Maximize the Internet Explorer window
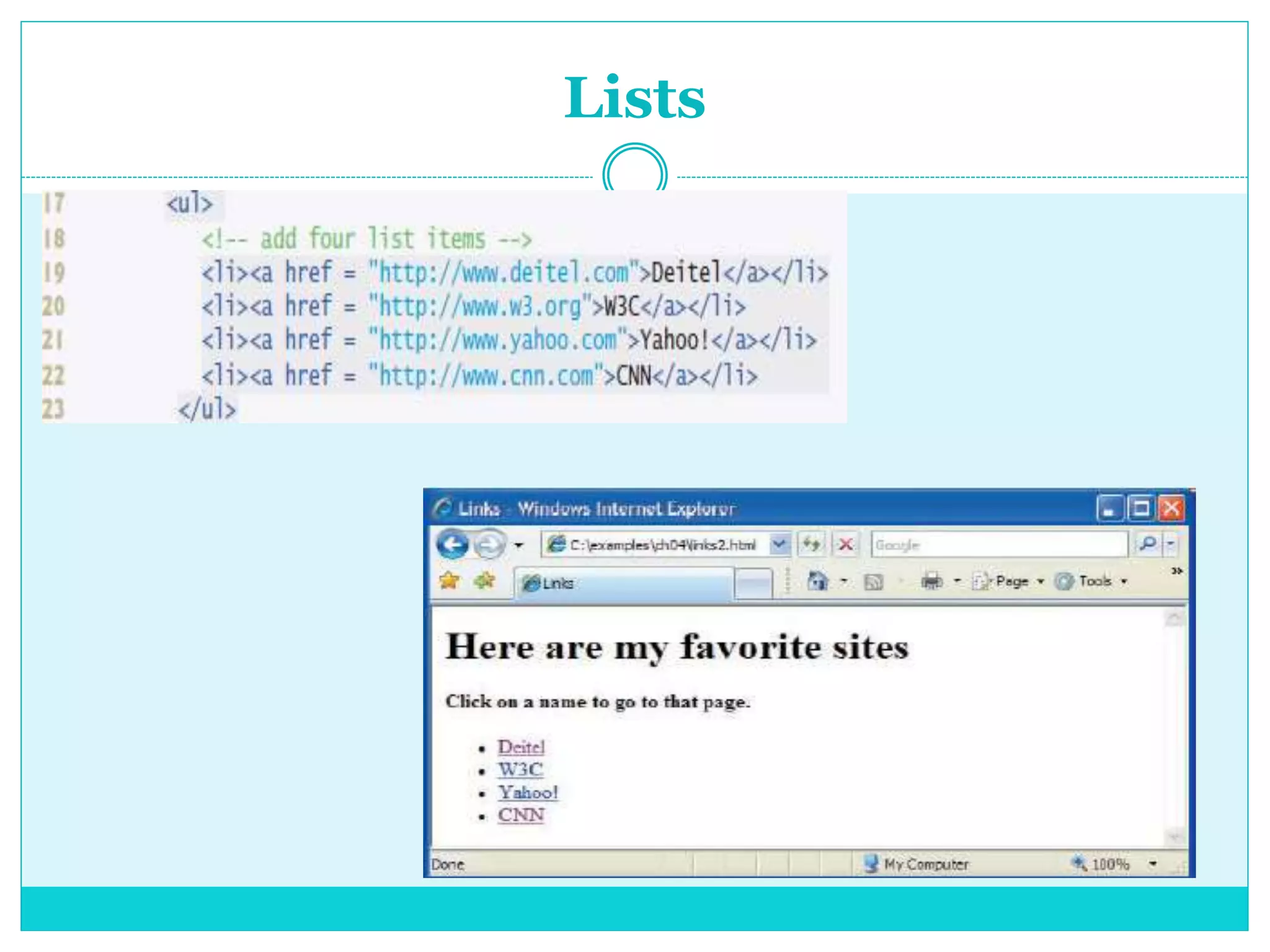The height and width of the screenshot is (952, 1270). click(1140, 509)
